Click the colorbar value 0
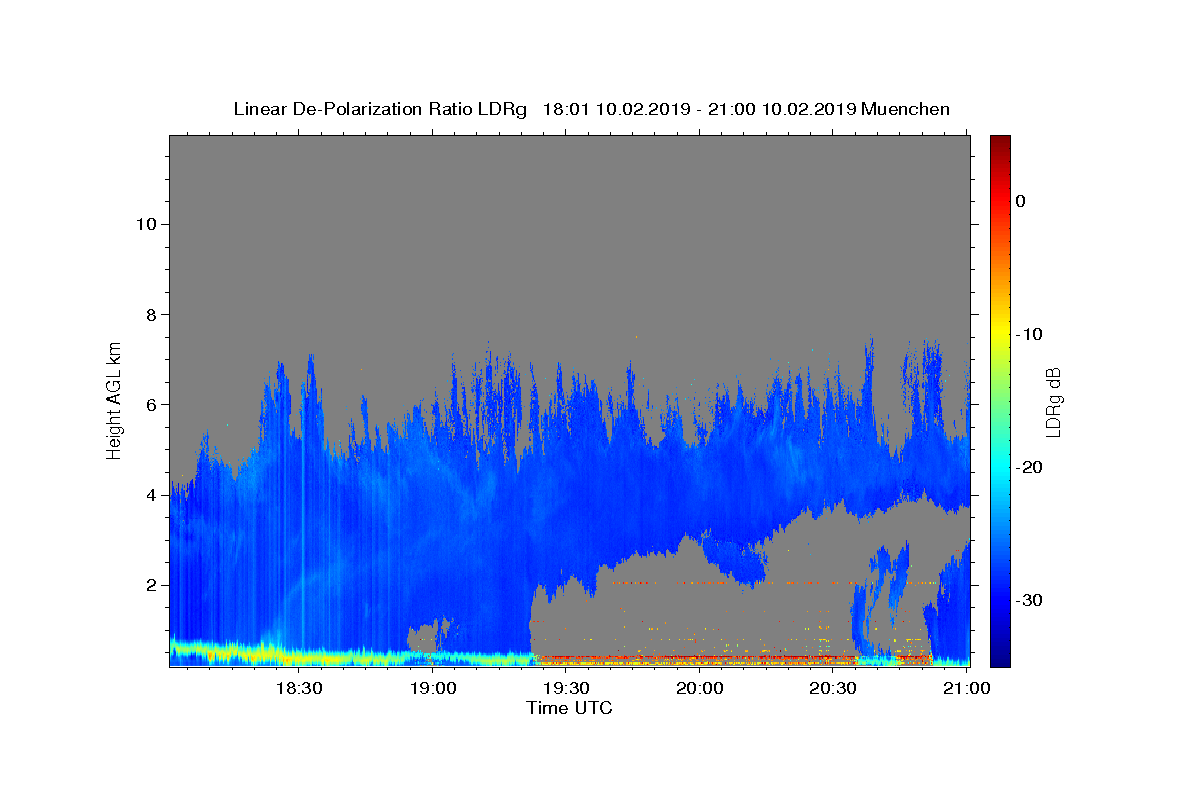 click(x=1020, y=201)
